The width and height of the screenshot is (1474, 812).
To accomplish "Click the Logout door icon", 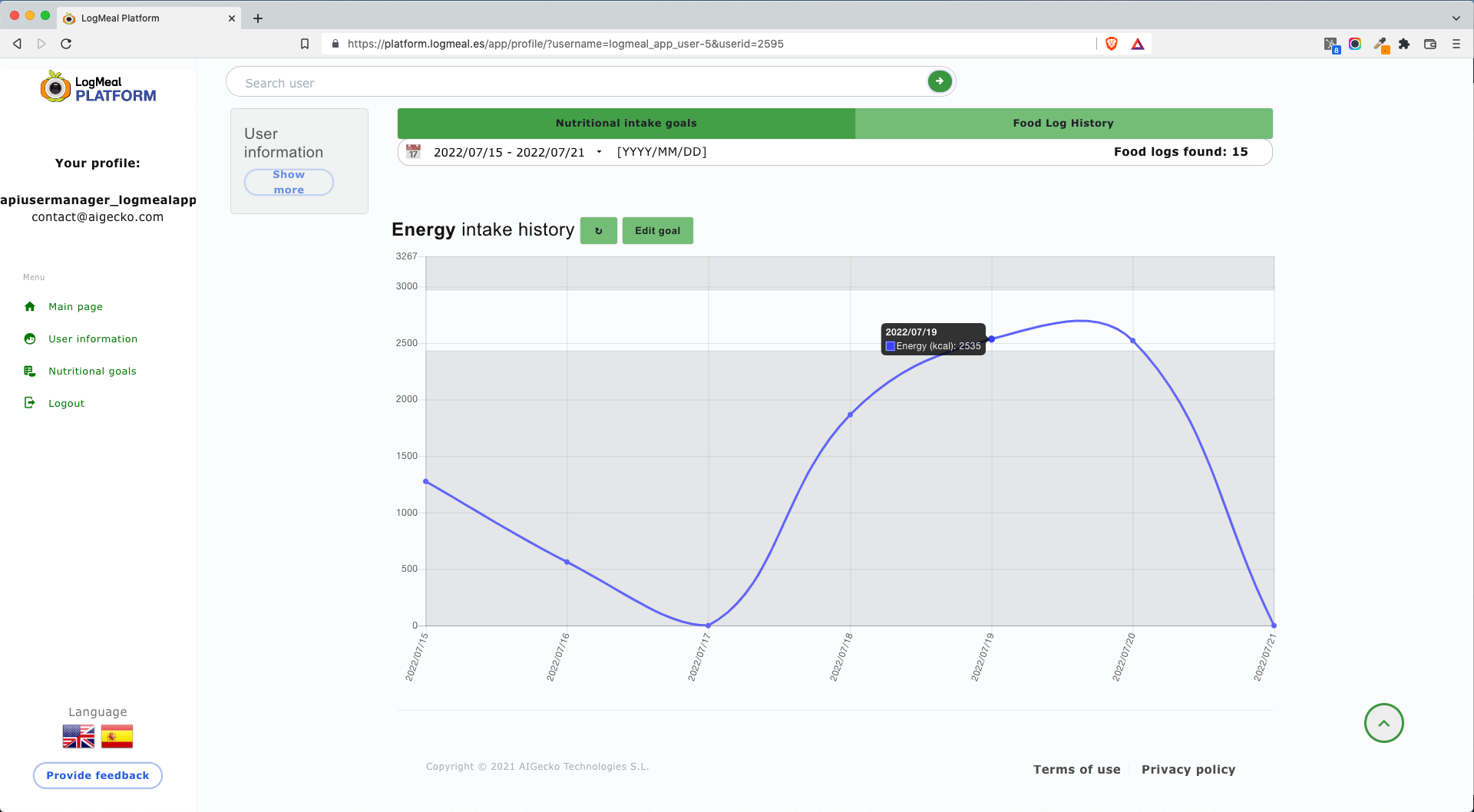I will click(x=29, y=402).
